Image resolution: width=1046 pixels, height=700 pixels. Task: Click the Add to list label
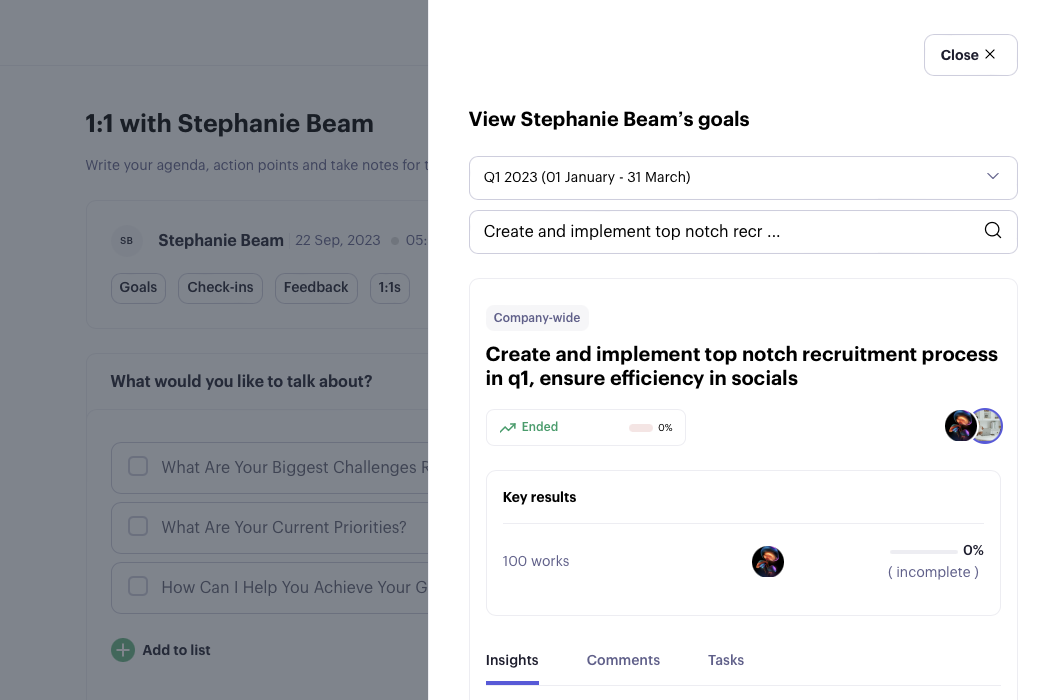(x=176, y=650)
